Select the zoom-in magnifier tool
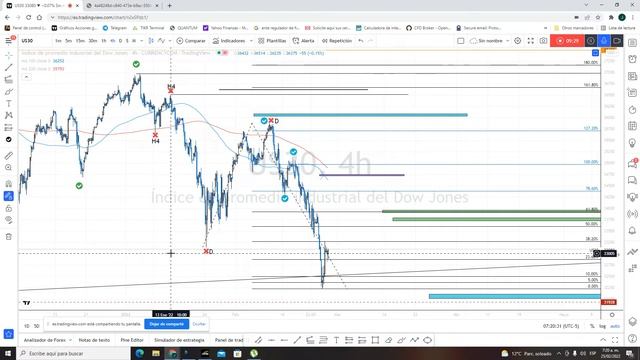Viewport: 640px width, 360px height. tap(9, 168)
